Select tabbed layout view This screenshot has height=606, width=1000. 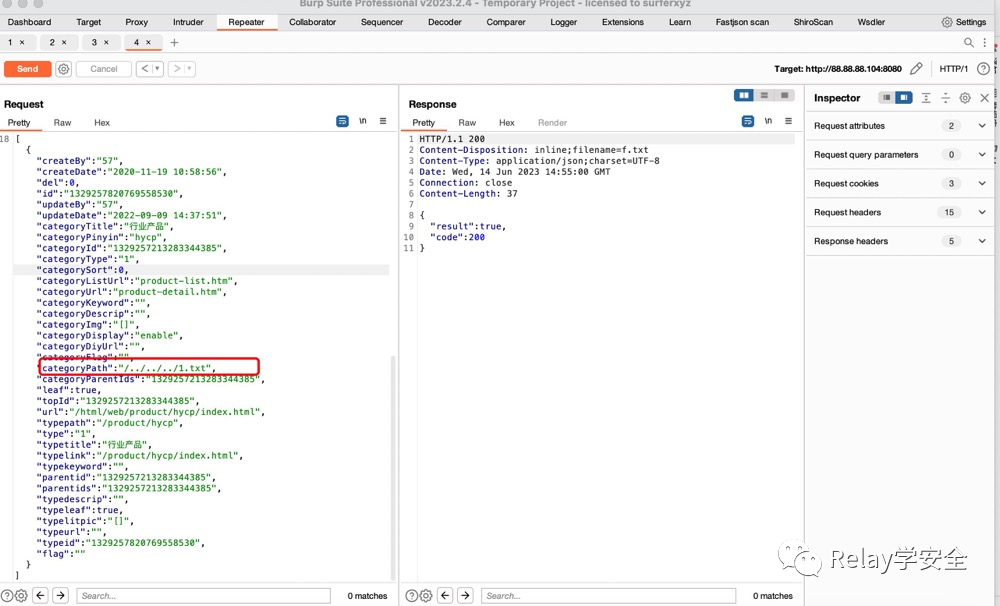(784, 96)
